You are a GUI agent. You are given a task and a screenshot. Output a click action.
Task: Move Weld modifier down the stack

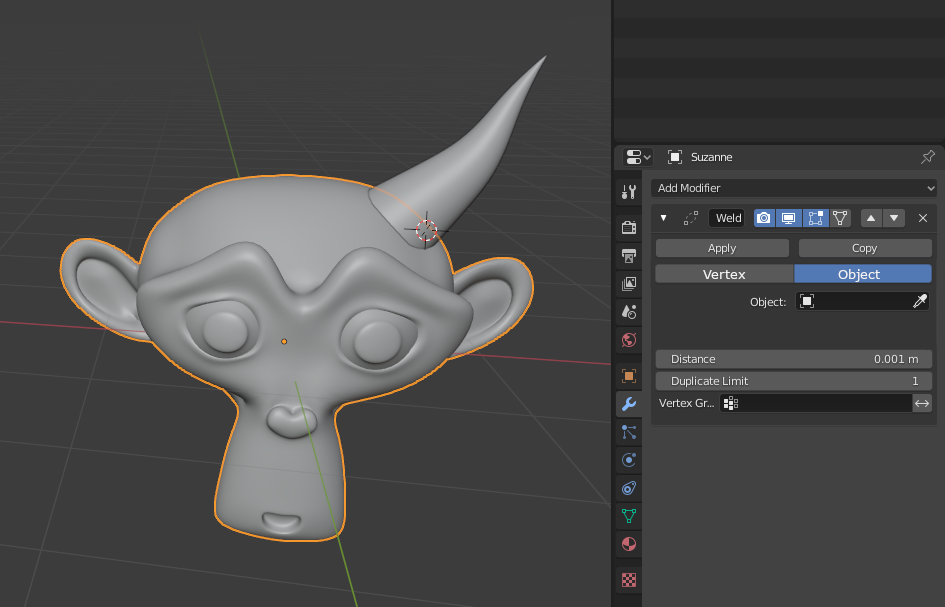(x=894, y=218)
